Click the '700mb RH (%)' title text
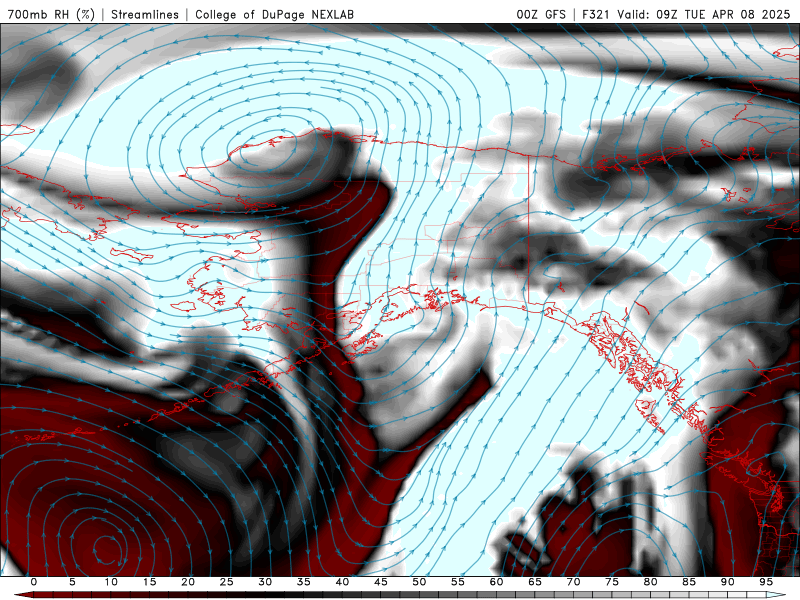800x600 pixels. (x=51, y=14)
